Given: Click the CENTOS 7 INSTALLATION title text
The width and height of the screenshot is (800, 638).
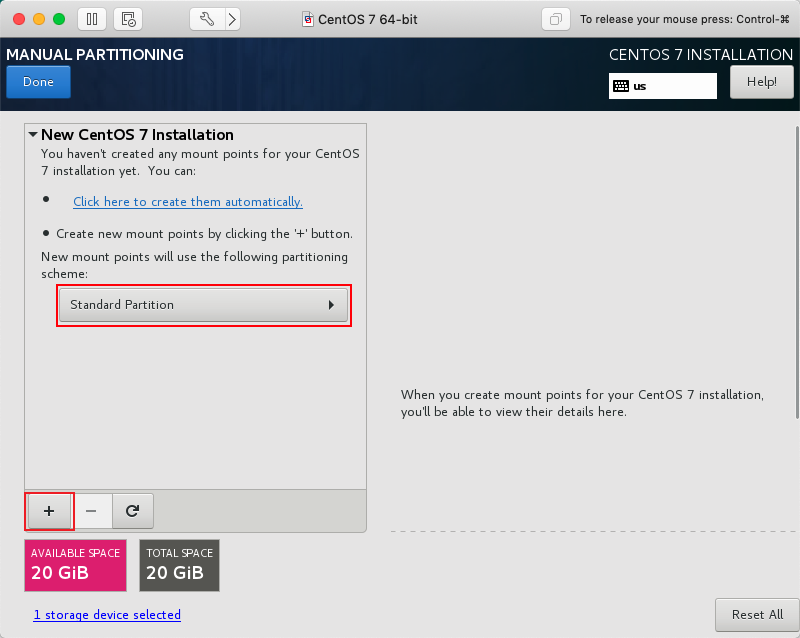Looking at the screenshot, I should click(x=701, y=55).
